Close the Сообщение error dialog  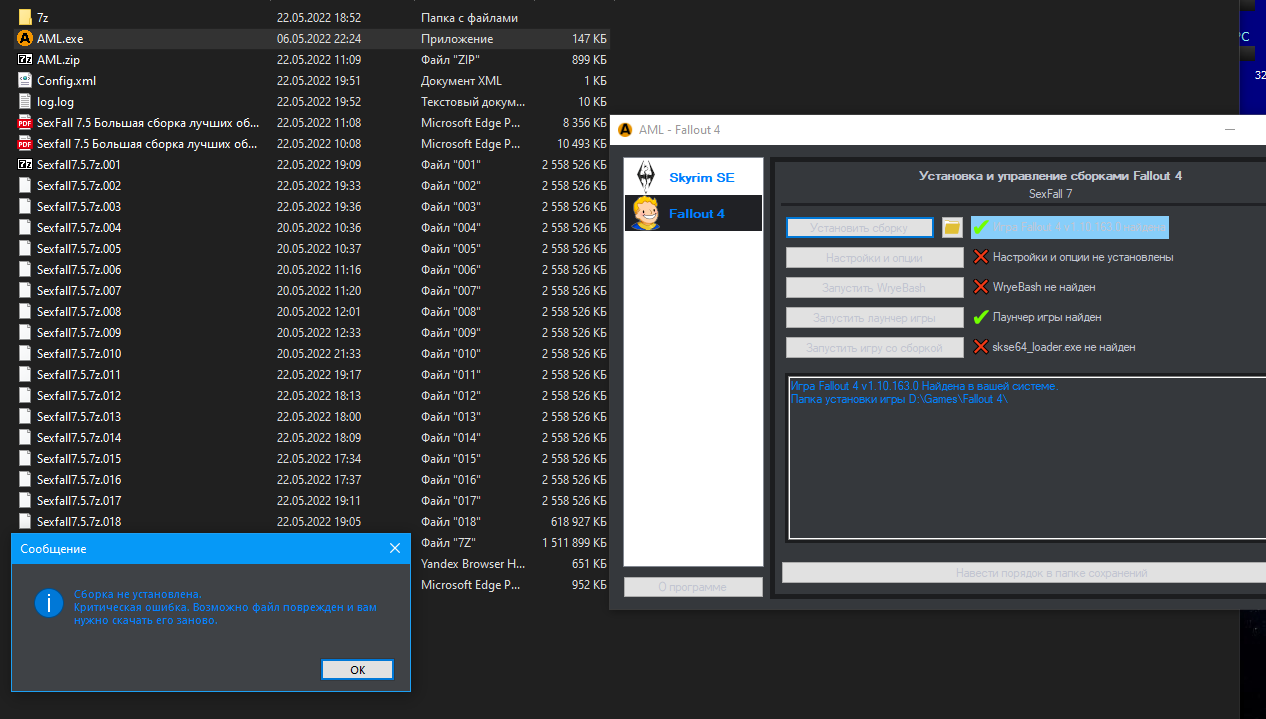point(395,549)
